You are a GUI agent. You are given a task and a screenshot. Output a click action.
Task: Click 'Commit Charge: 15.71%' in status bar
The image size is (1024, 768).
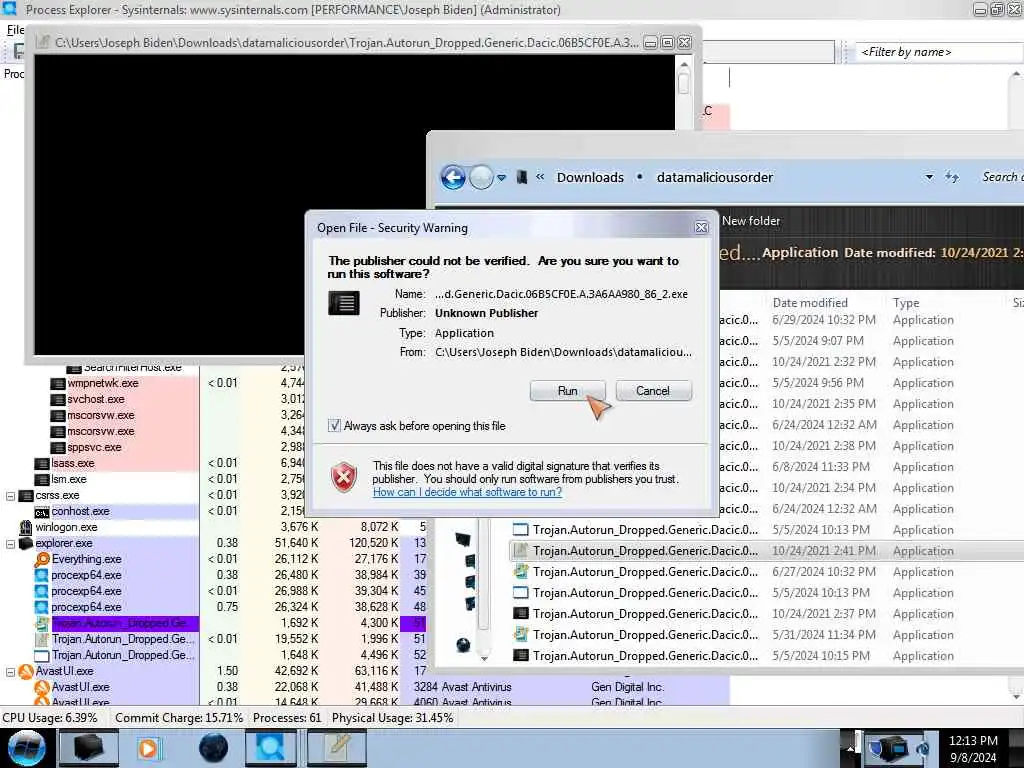pyautogui.click(x=179, y=718)
